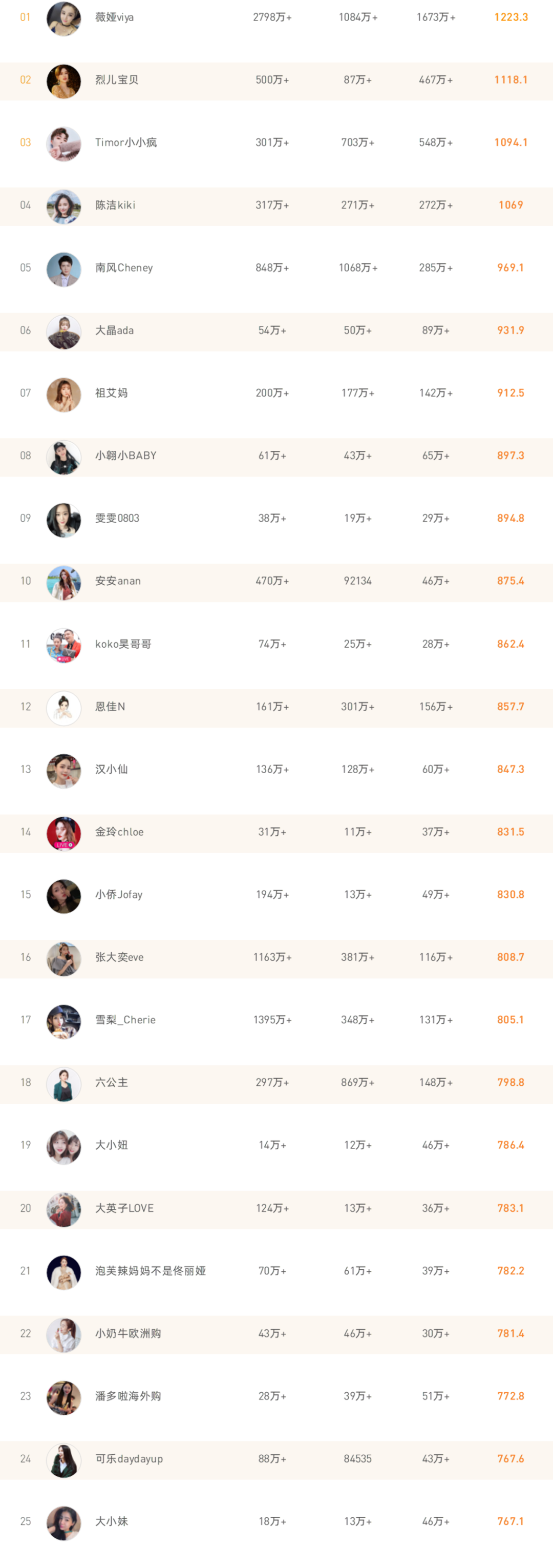Open the 张大奕eve name link
553x1568 pixels.
[x=119, y=957]
